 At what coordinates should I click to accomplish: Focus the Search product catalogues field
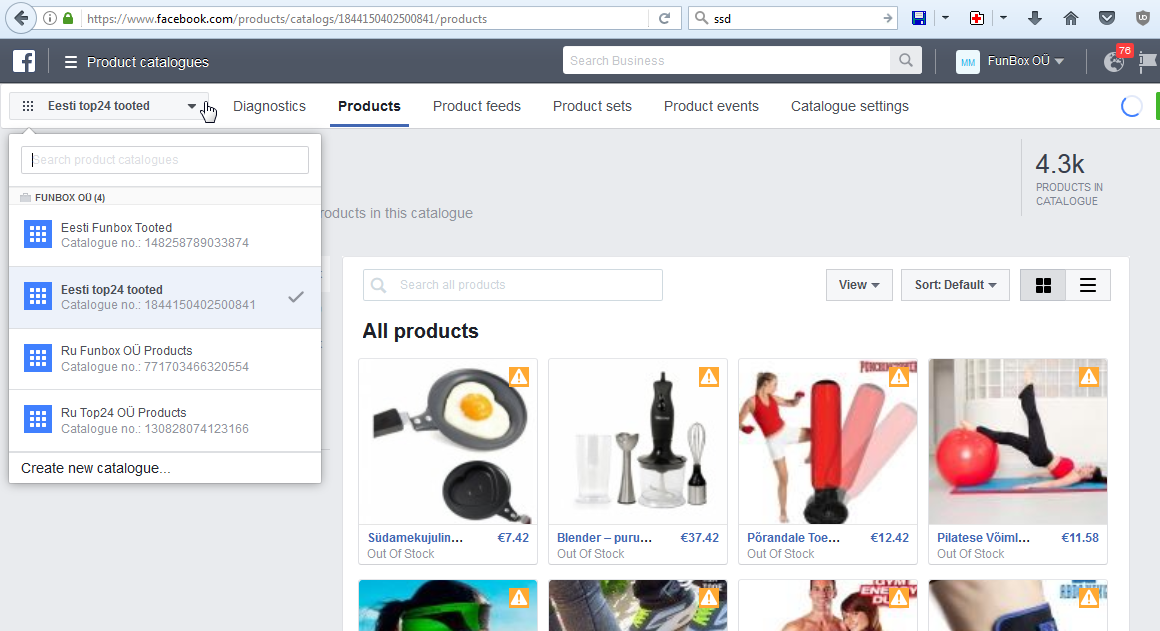coord(165,160)
